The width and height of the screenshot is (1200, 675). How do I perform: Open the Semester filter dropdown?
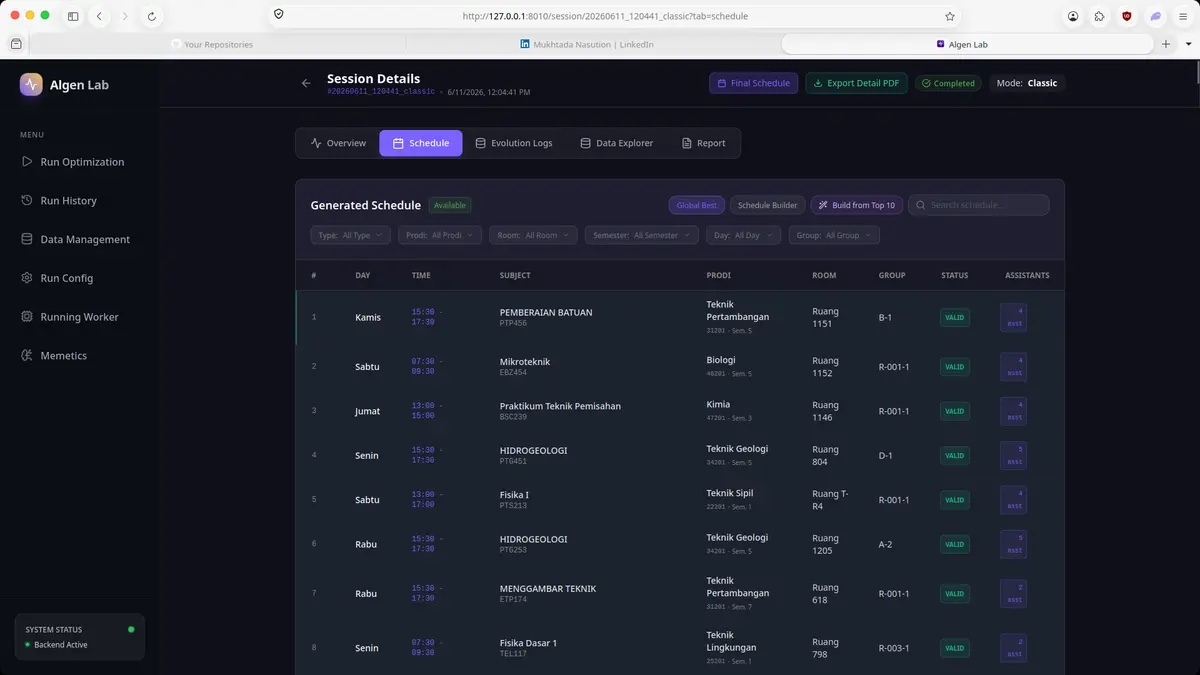click(641, 235)
